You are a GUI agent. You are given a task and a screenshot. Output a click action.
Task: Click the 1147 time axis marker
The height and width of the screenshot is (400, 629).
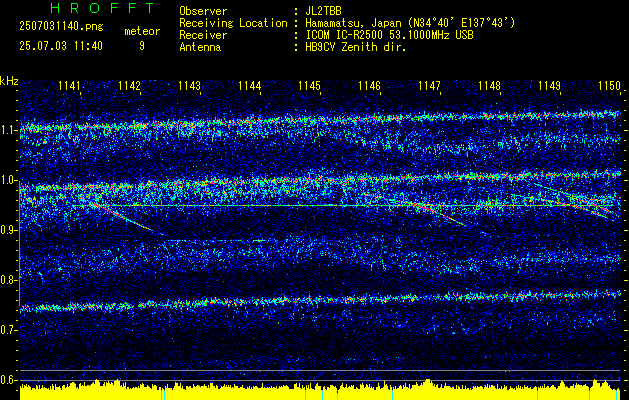coord(429,86)
